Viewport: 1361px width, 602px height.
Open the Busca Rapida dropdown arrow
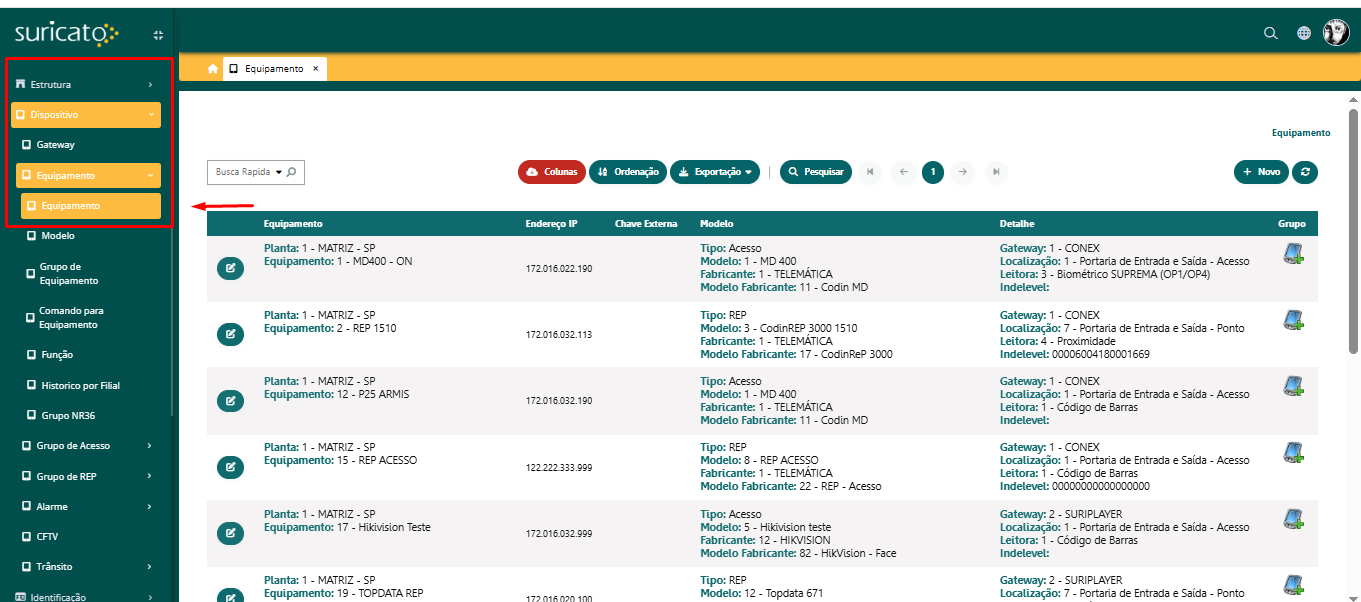[x=279, y=172]
